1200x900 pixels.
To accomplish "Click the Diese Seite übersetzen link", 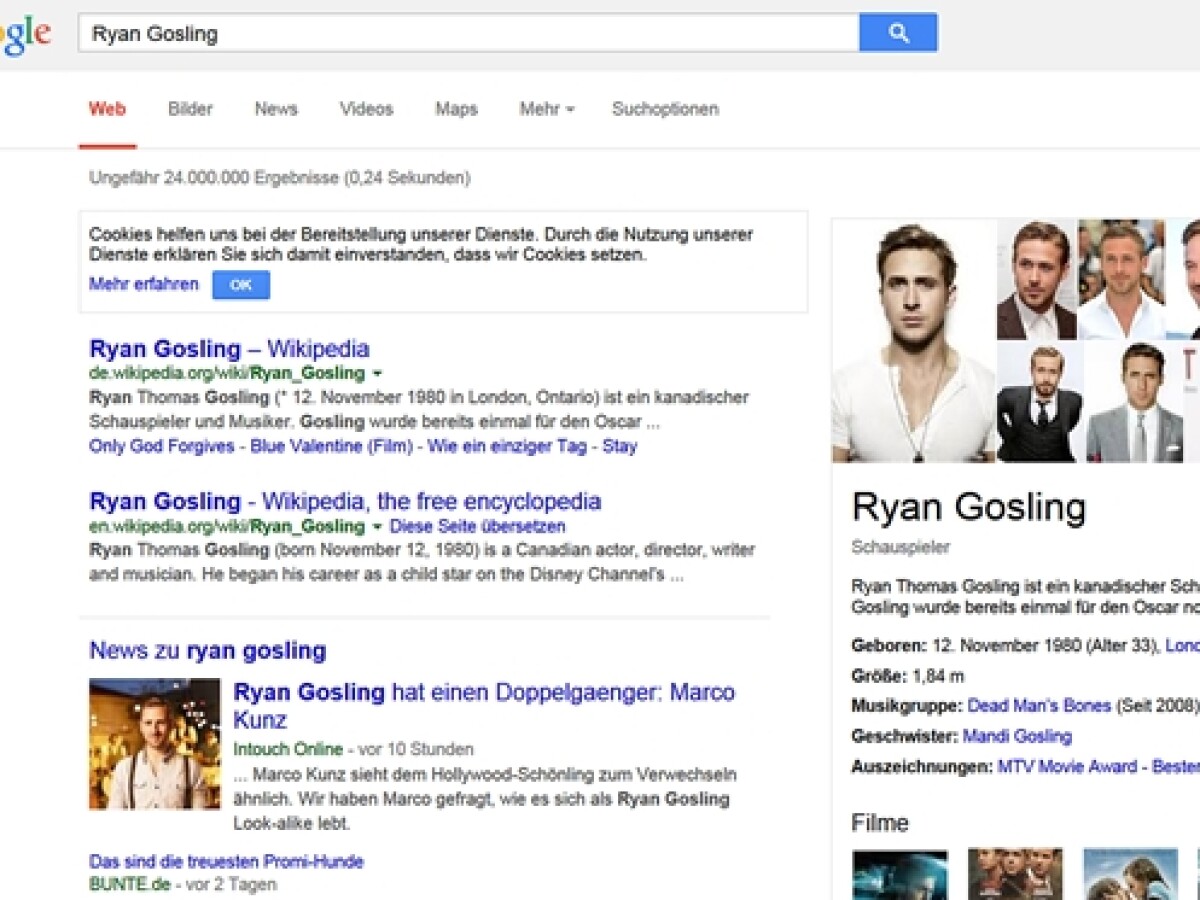I will click(x=478, y=527).
